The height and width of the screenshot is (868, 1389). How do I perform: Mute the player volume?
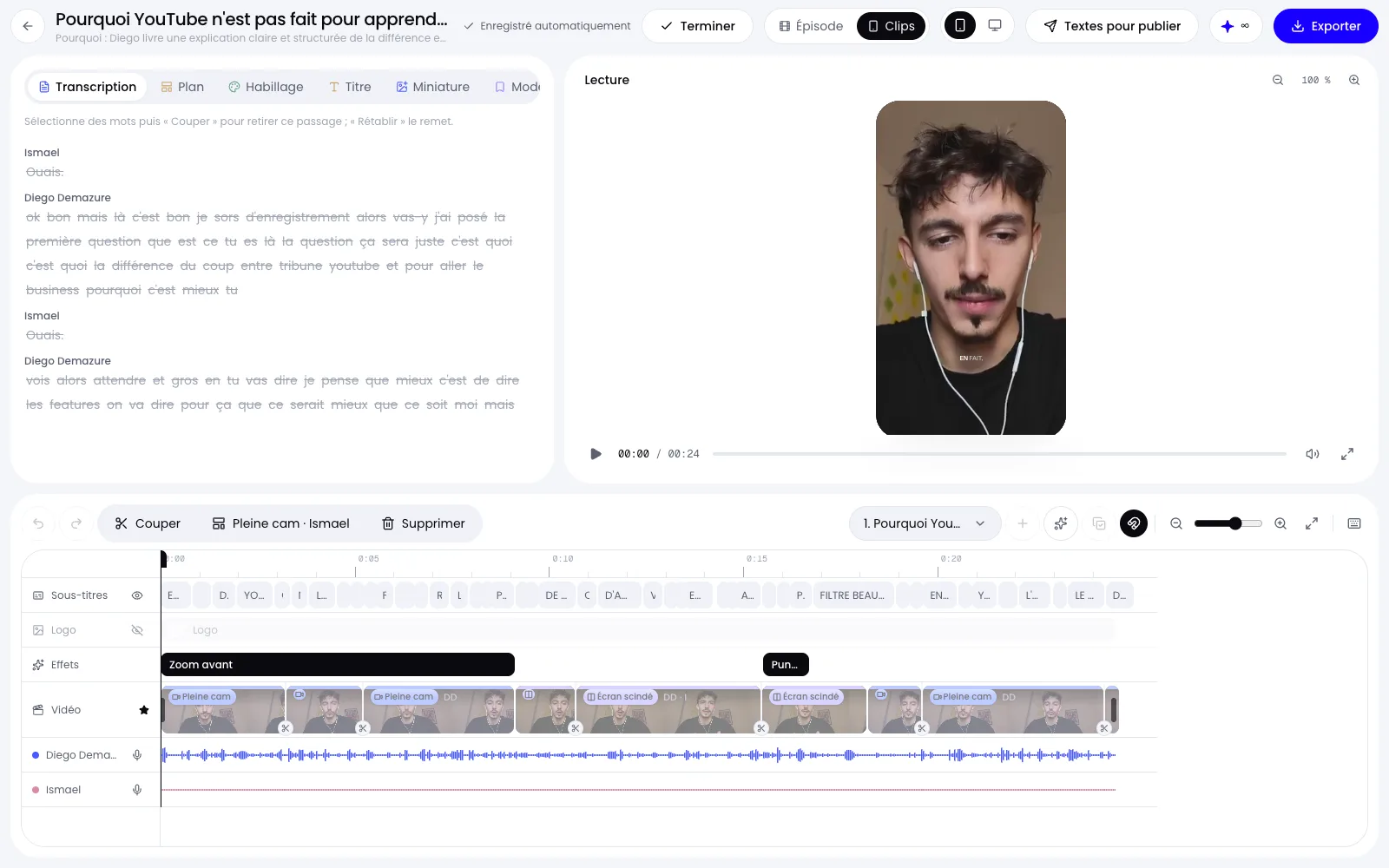pos(1313,454)
